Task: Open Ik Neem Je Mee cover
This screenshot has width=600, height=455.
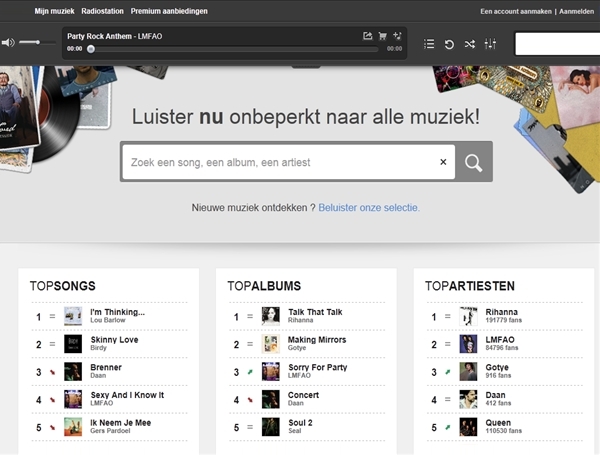Action: [73, 427]
